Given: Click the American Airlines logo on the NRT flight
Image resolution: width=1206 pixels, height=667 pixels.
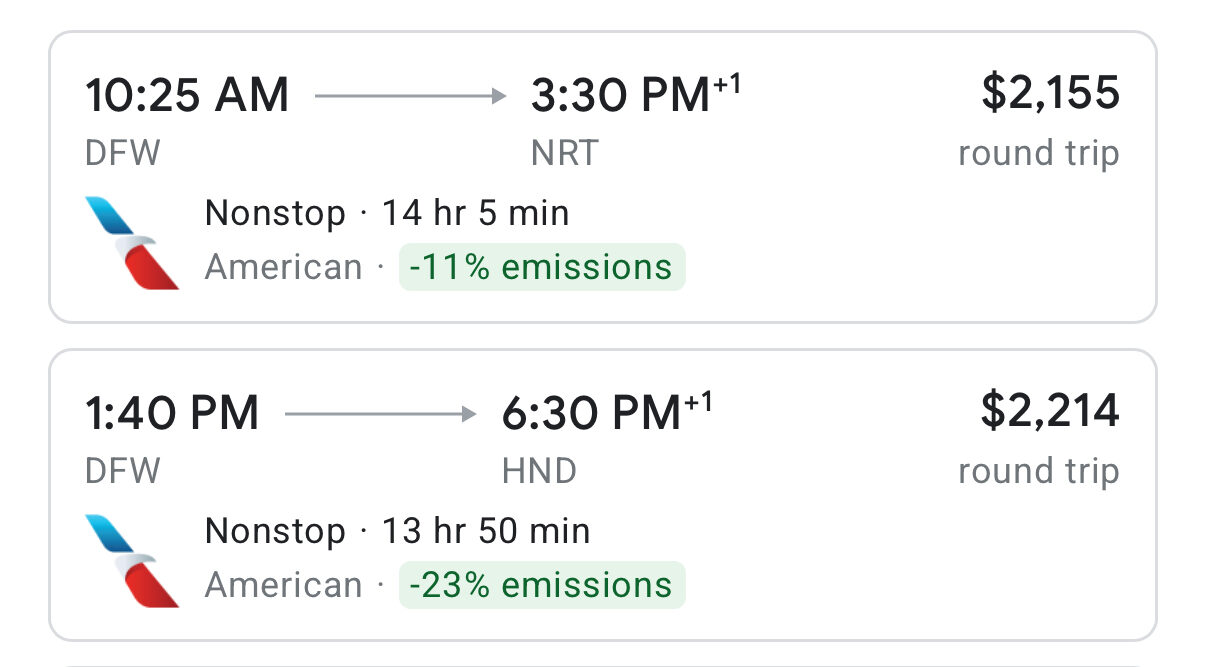Looking at the screenshot, I should point(132,242).
